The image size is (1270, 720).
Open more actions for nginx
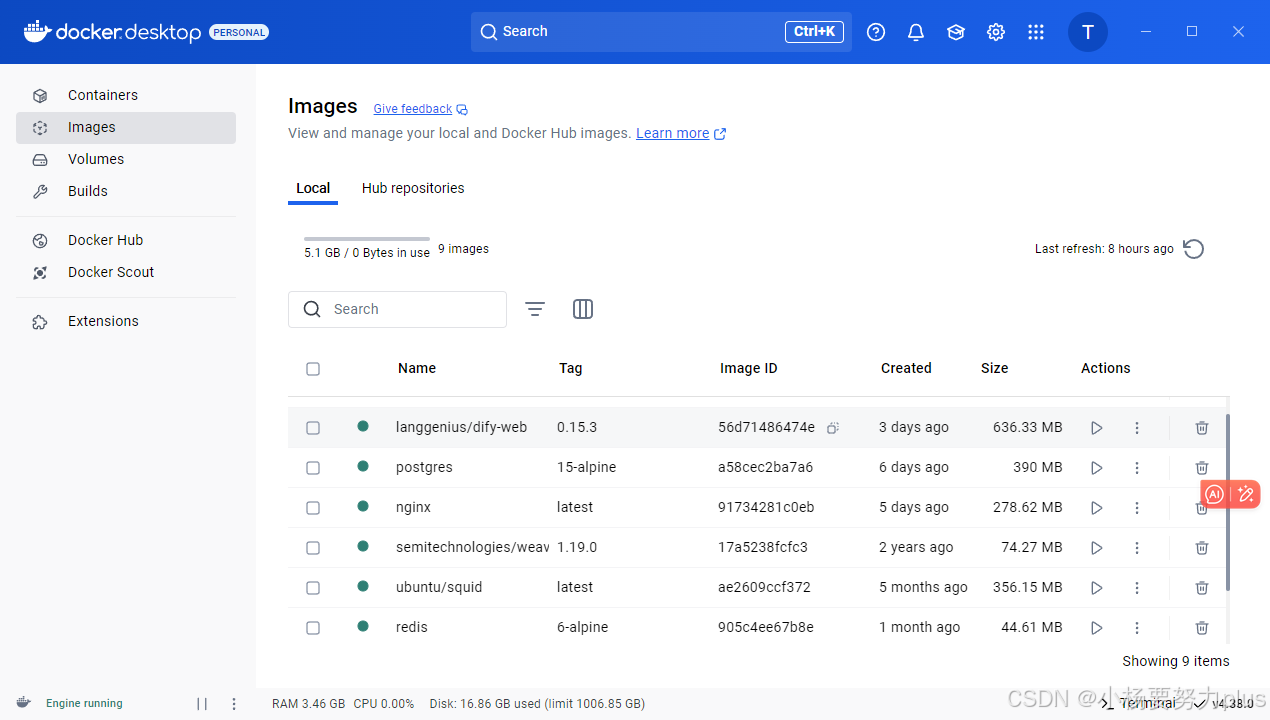tap(1137, 508)
